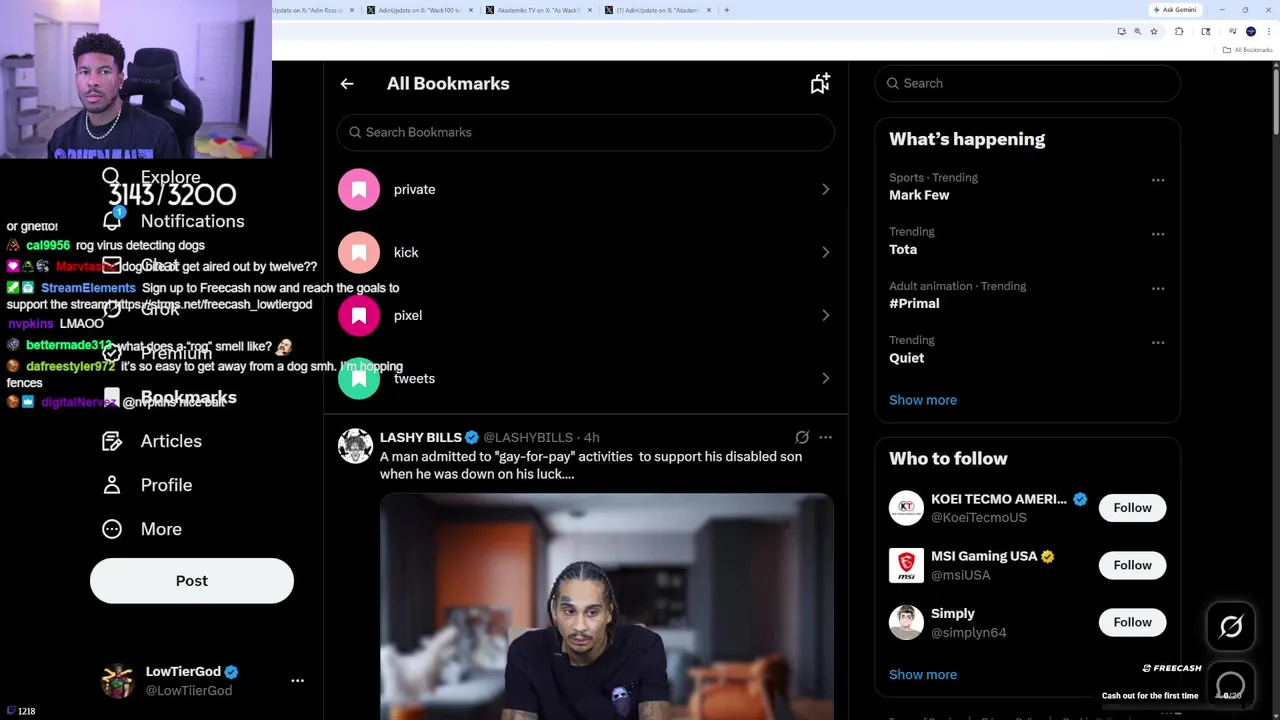This screenshot has width=1280, height=720.
Task: Open the browser extensions puzzle icon
Action: [x=1179, y=32]
